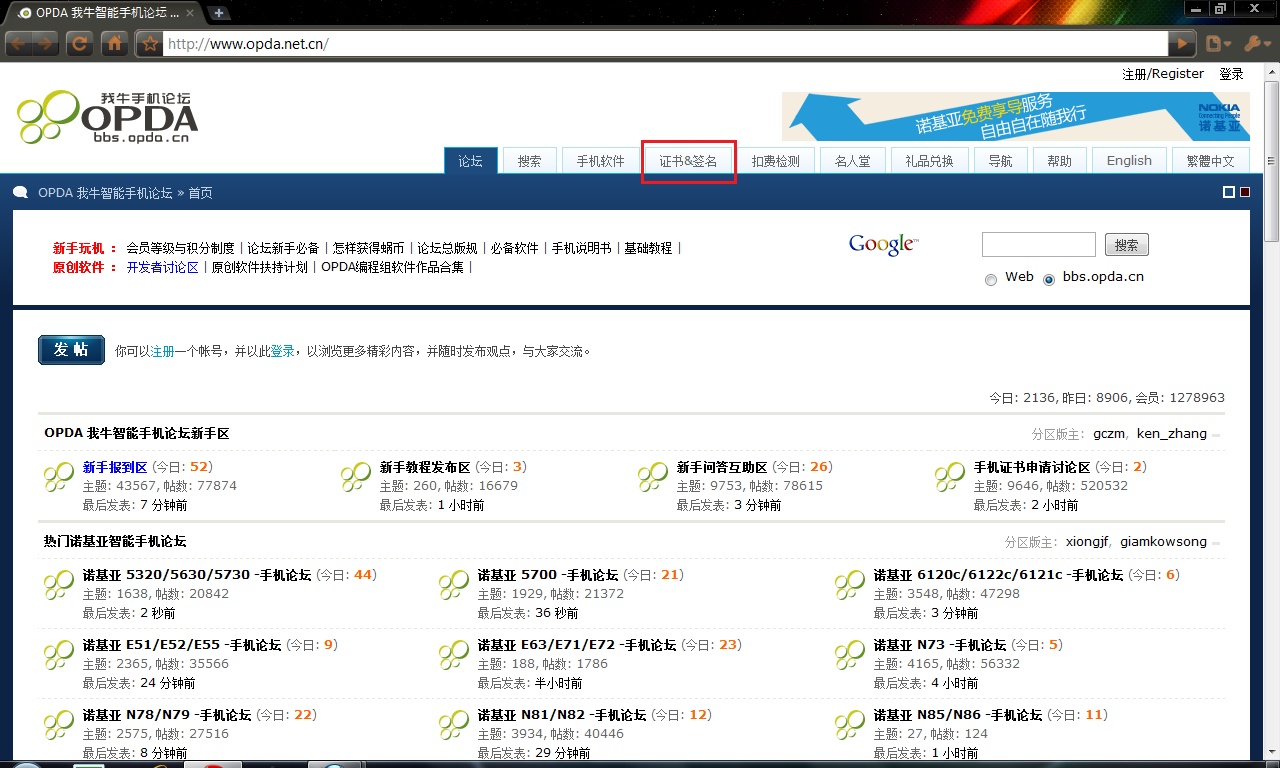The image size is (1280, 768).
Task: Open the 注册/Register link at the top
Action: pyautogui.click(x=1163, y=74)
